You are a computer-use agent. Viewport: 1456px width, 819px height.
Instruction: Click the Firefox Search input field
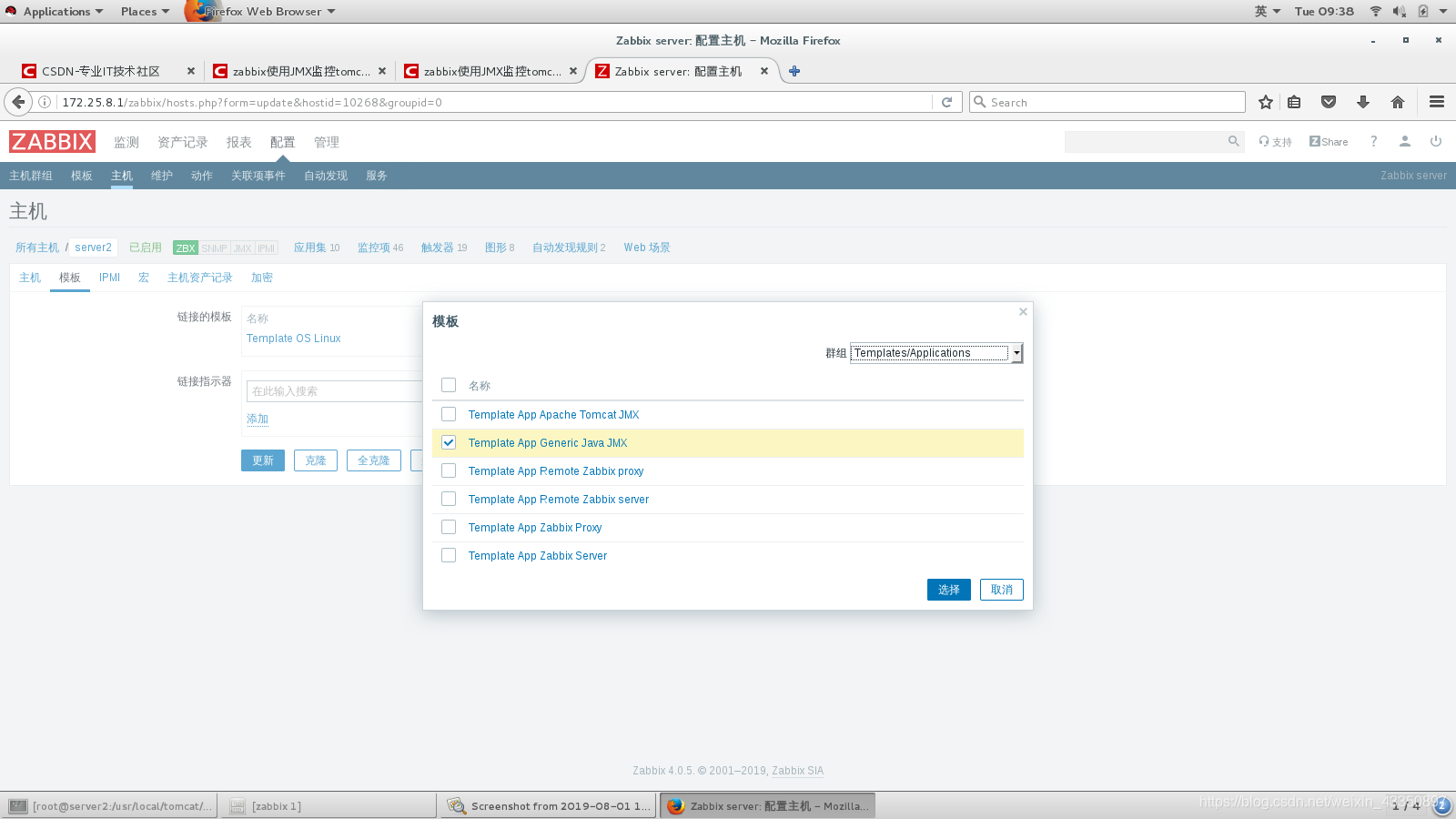point(1107,102)
